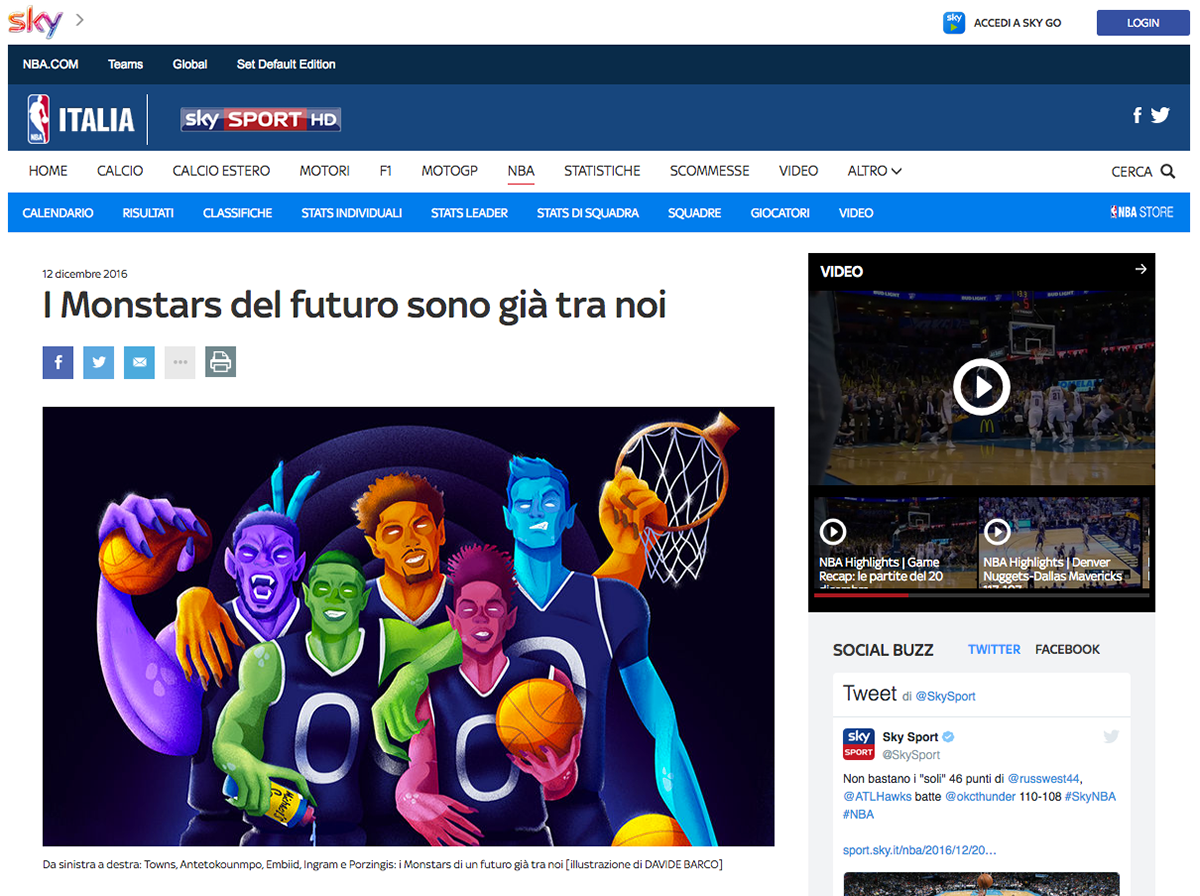Switch Social Buzz to FACEBOOK tab
Screen dimensions: 1200x896
(1067, 649)
